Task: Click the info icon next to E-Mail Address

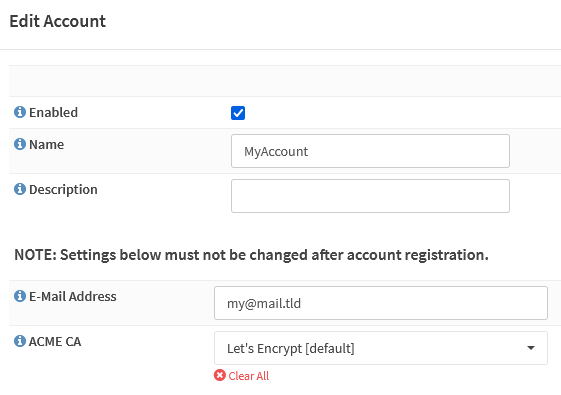Action: pyautogui.click(x=20, y=296)
